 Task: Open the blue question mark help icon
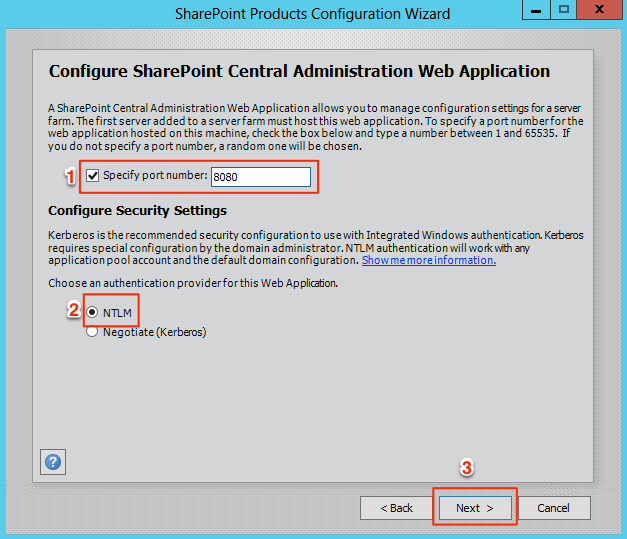53,462
